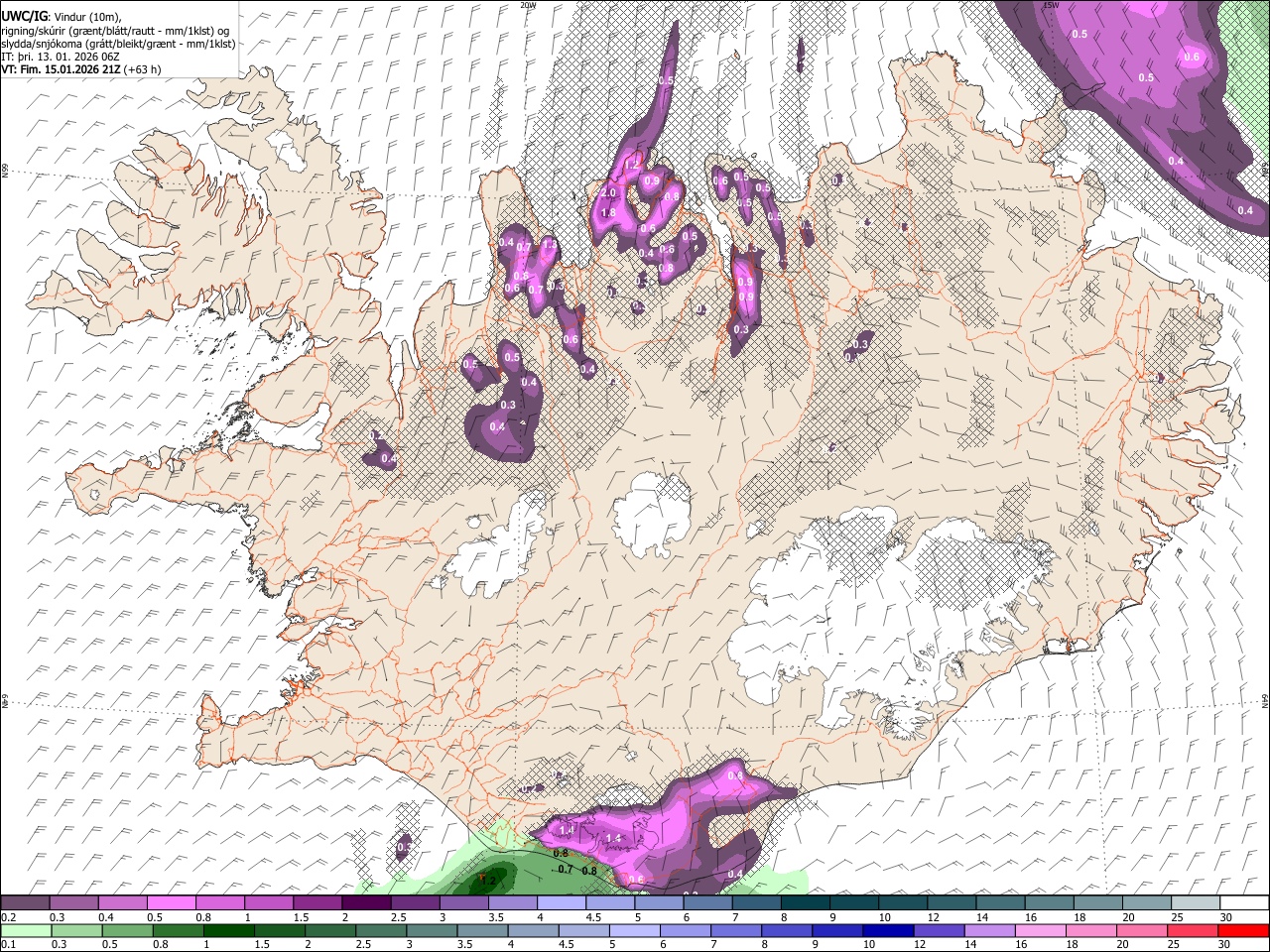The height and width of the screenshot is (952, 1270).
Task: Select the pink 18 rain legend swatch
Action: [x=1091, y=930]
